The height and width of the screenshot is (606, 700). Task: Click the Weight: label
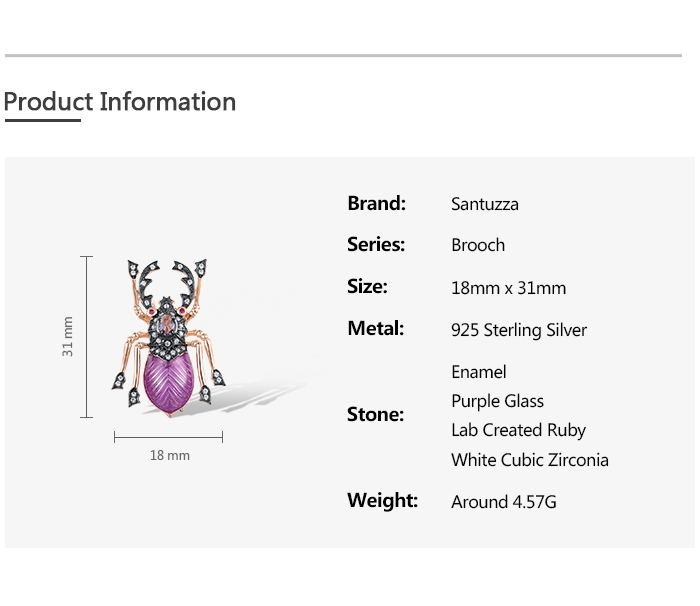382,500
